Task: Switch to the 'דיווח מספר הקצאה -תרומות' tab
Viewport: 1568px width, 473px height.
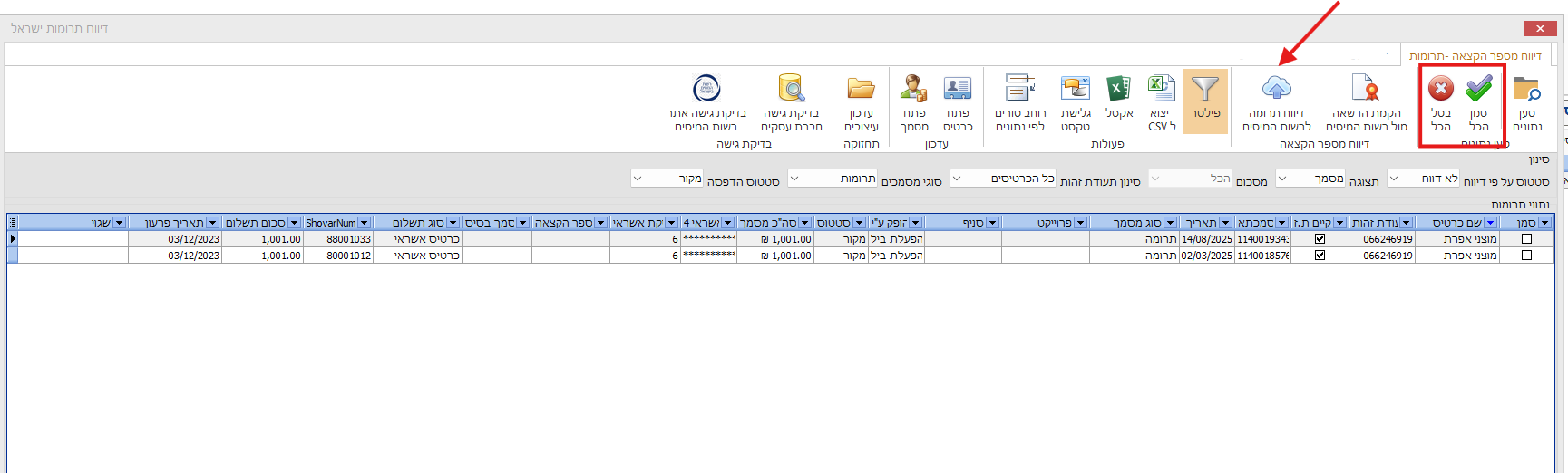Action: (x=1475, y=56)
